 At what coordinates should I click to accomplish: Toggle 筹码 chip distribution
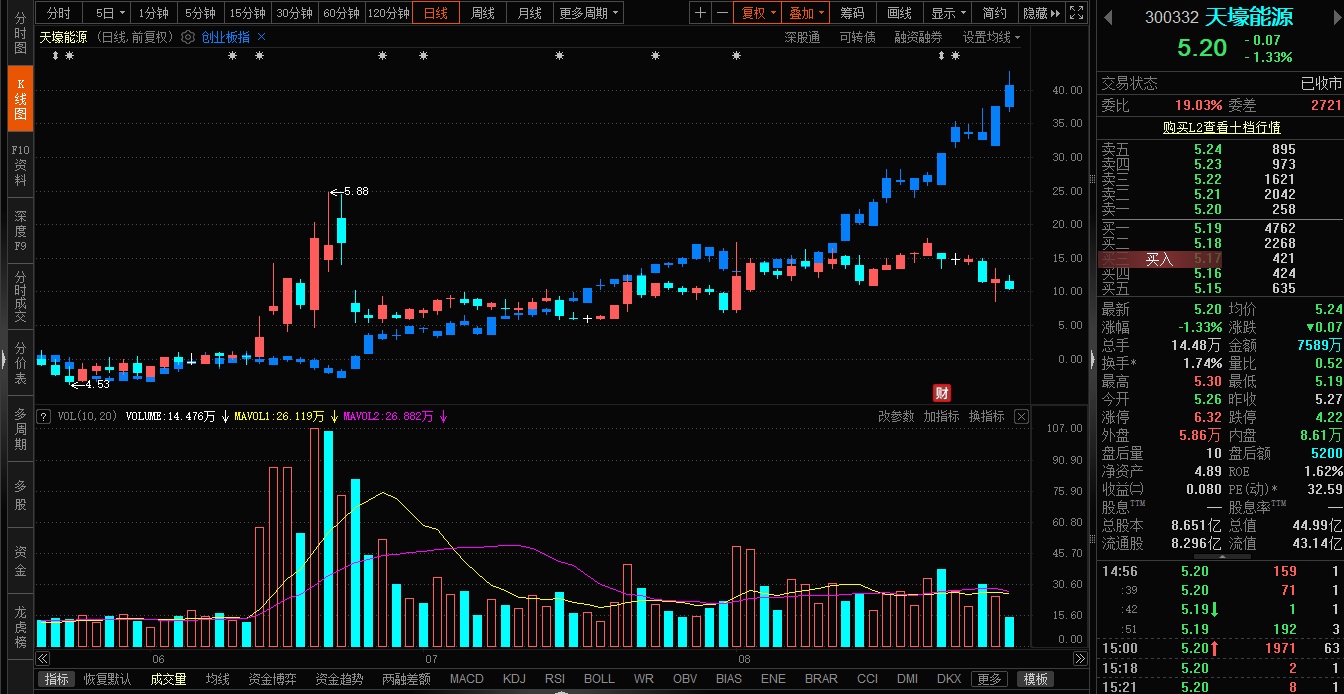tap(852, 13)
